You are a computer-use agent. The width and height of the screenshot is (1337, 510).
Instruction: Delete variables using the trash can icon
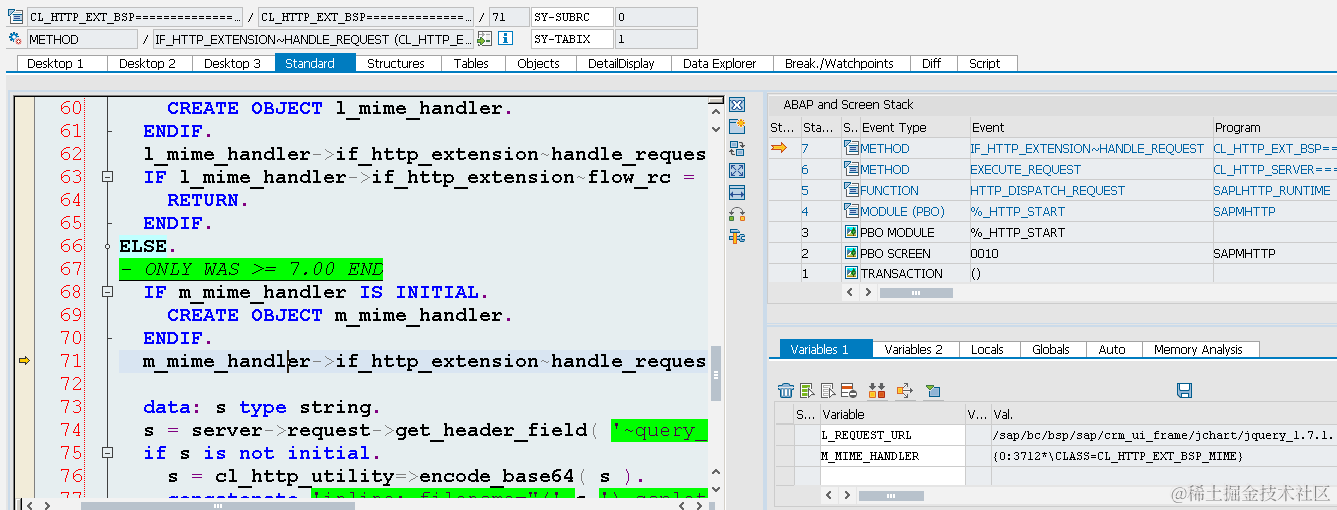tap(787, 390)
